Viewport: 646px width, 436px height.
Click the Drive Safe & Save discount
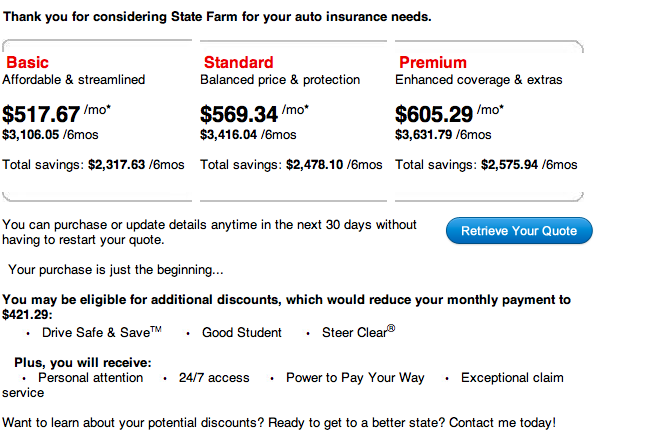(102, 332)
